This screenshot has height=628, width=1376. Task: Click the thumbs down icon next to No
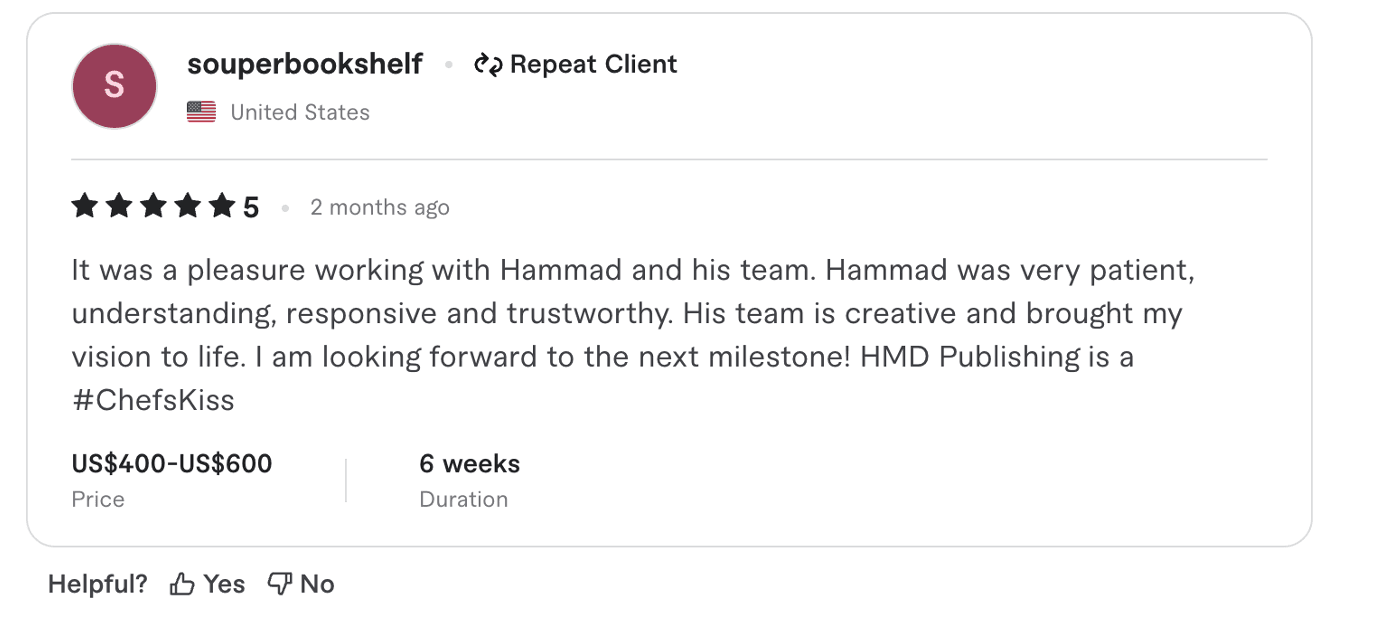279,583
